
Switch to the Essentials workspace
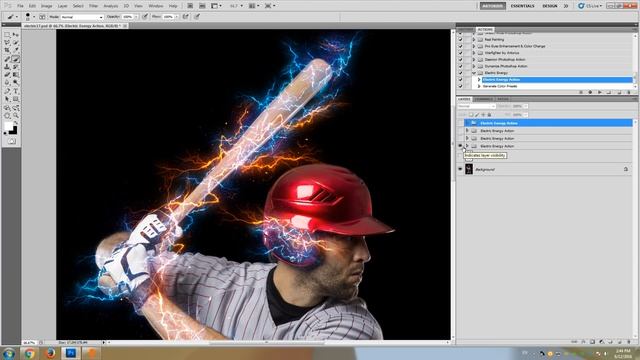coord(522,6)
